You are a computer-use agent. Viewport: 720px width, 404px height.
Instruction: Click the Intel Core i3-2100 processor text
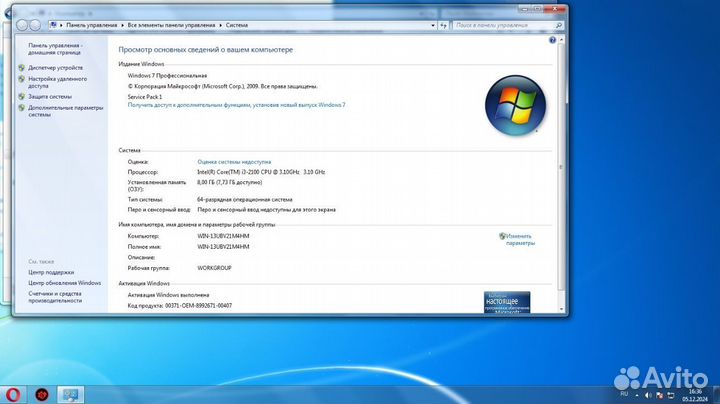click(261, 172)
